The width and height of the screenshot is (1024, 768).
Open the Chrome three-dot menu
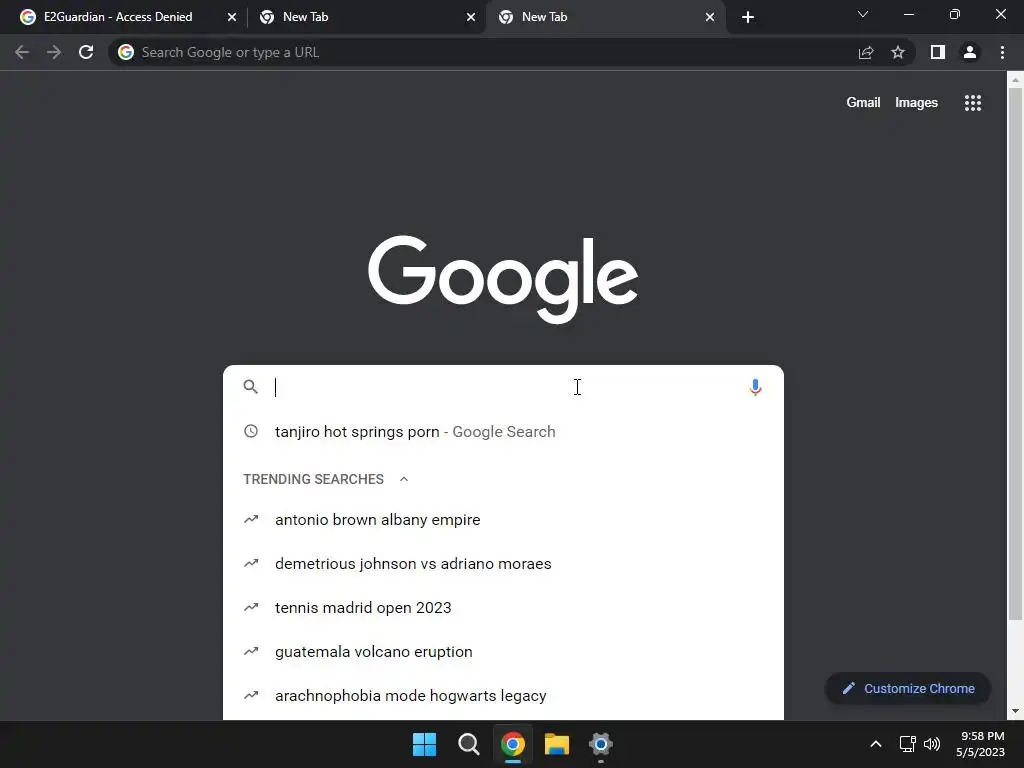1002,52
